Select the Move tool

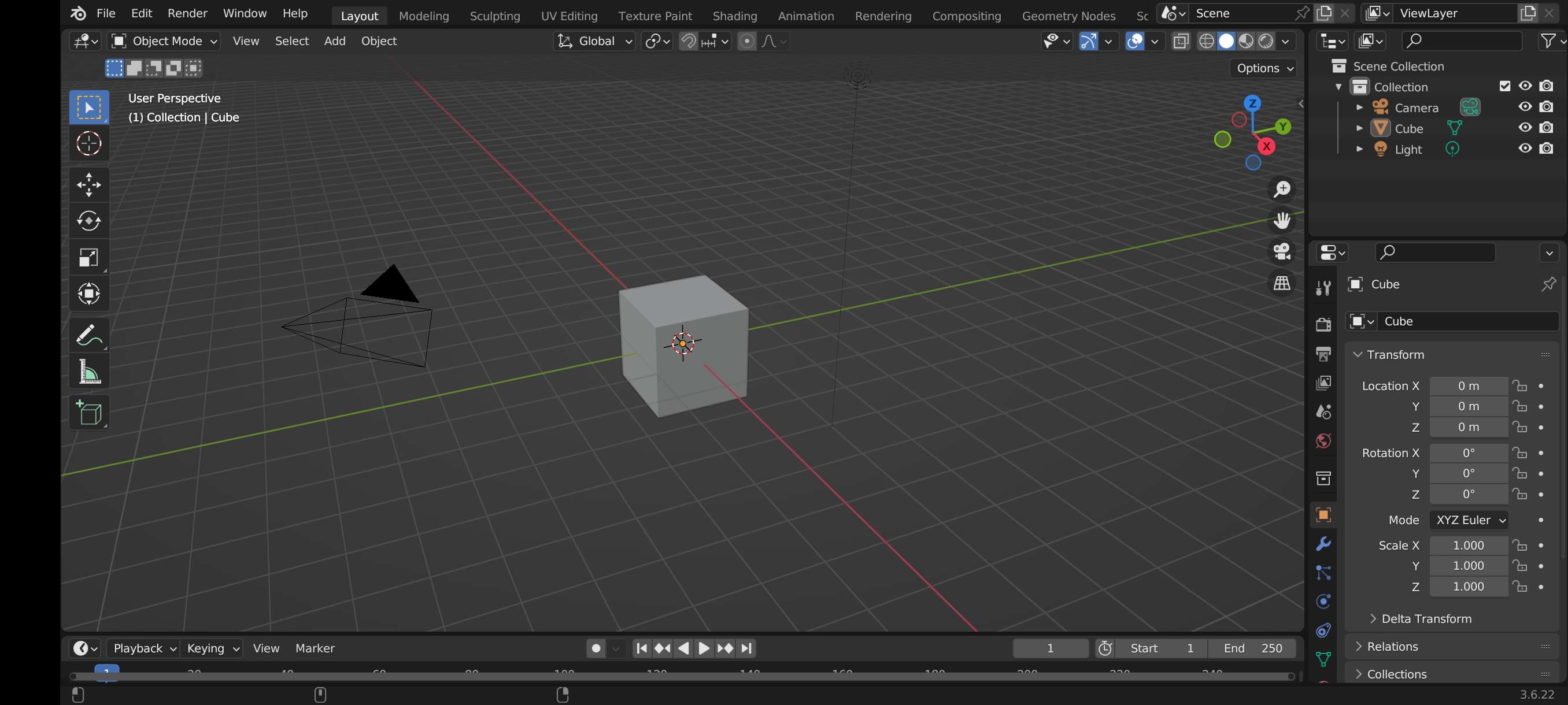pyautogui.click(x=89, y=184)
